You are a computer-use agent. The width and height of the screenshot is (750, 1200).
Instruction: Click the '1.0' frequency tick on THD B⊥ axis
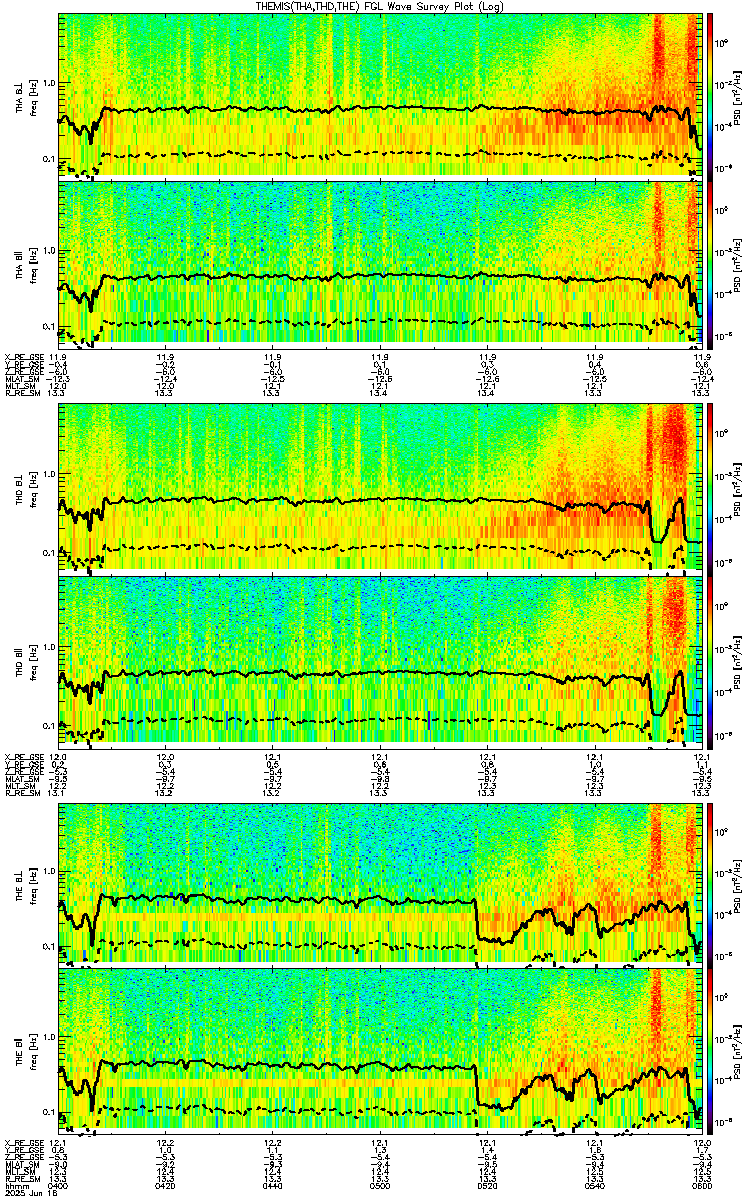pos(49,473)
